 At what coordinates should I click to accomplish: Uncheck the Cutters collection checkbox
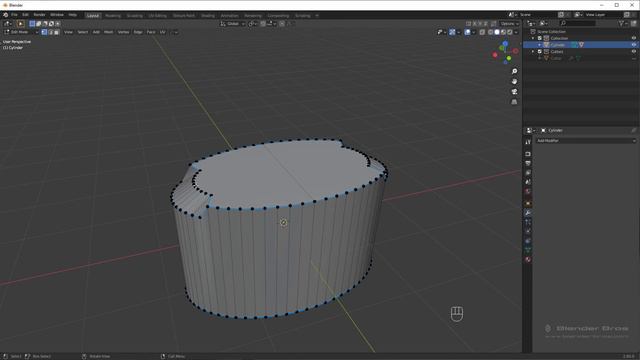540,52
